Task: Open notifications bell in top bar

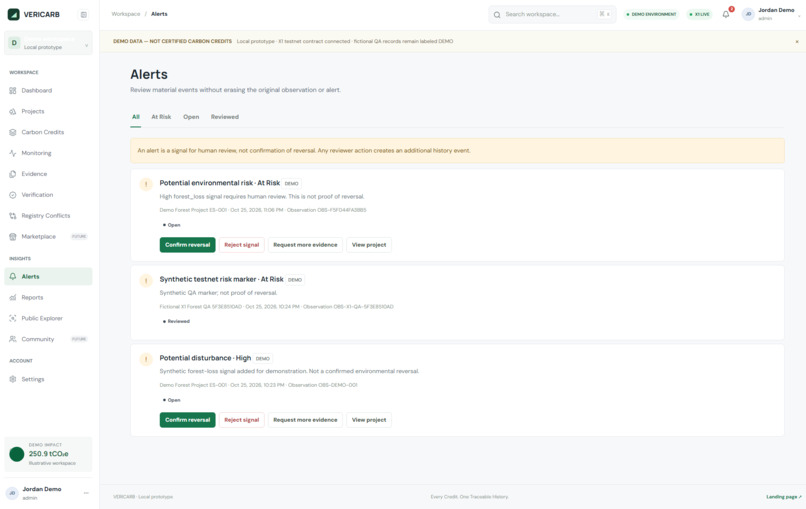Action: (x=726, y=14)
